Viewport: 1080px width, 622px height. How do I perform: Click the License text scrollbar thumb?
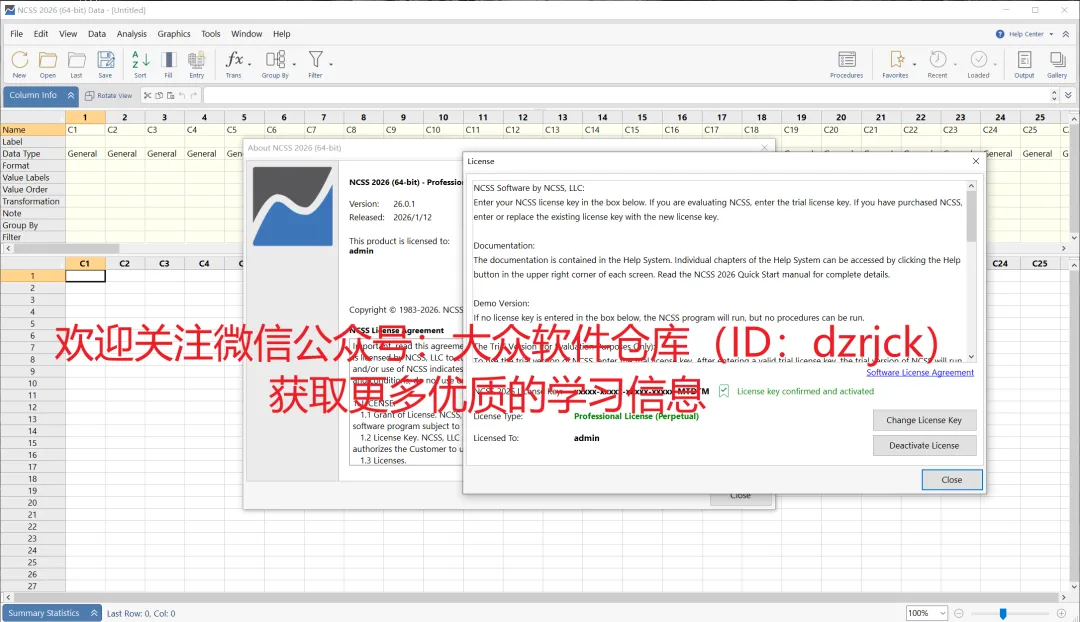pos(971,216)
